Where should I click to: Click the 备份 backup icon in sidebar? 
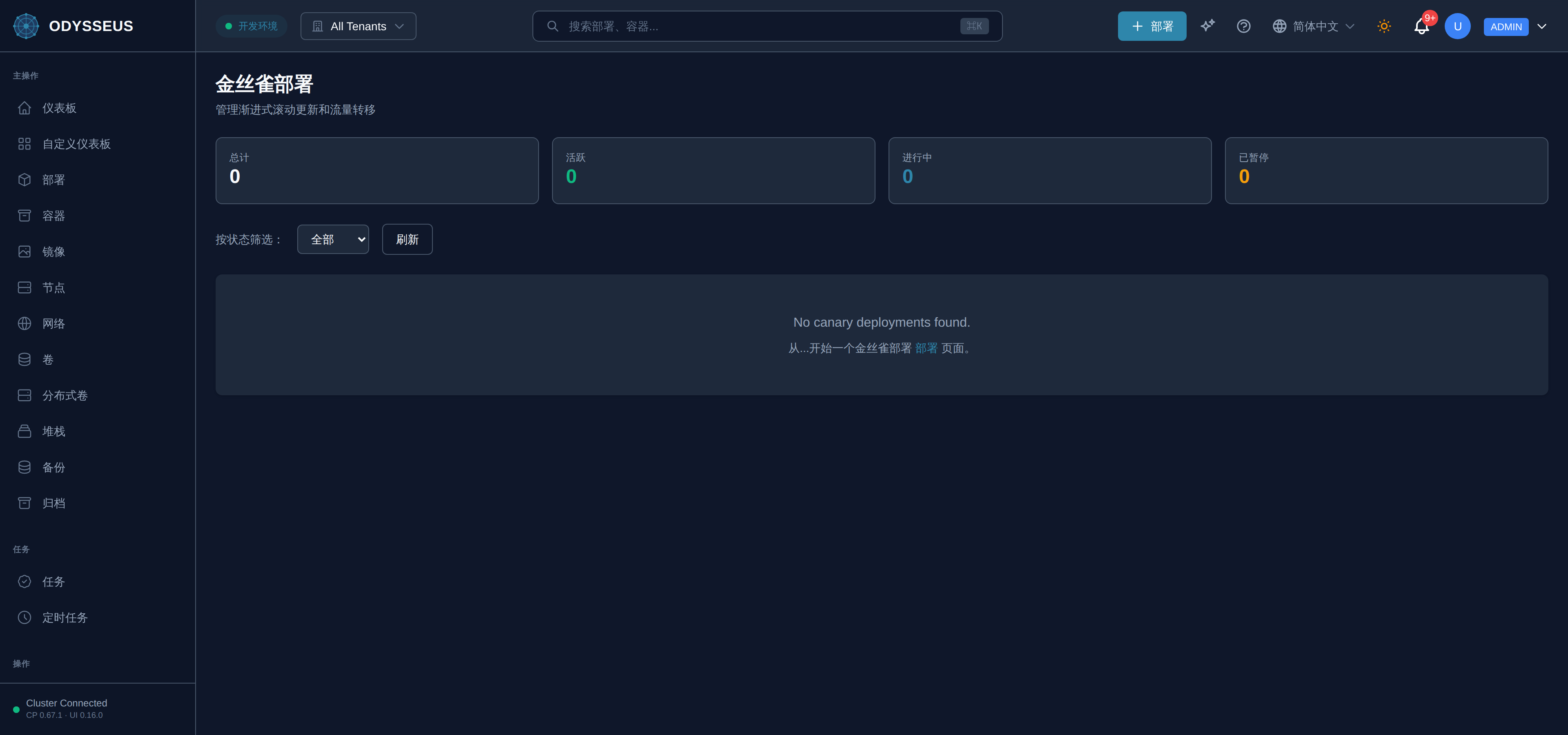[x=24, y=467]
